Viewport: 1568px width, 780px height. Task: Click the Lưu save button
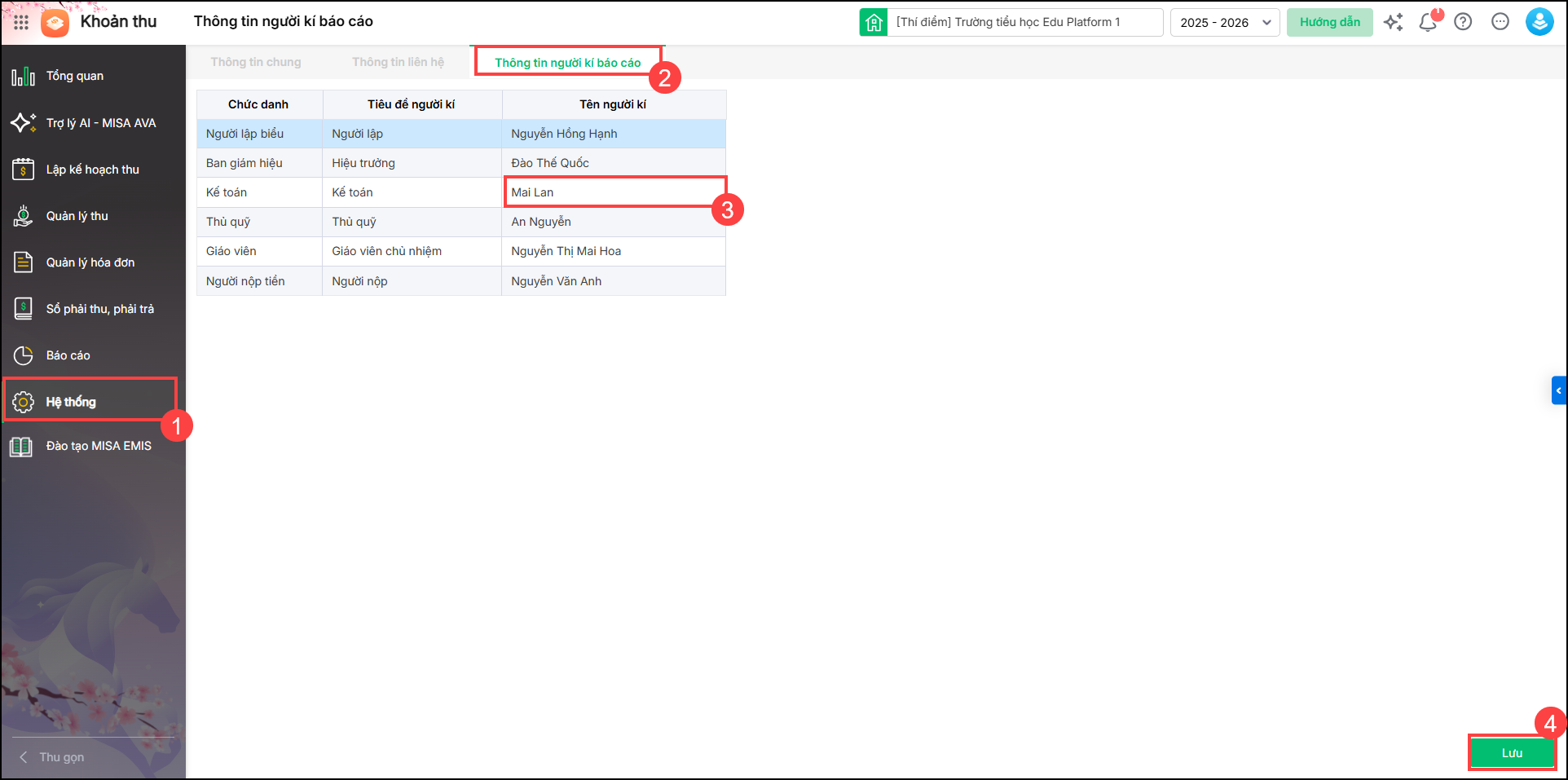tap(1512, 753)
